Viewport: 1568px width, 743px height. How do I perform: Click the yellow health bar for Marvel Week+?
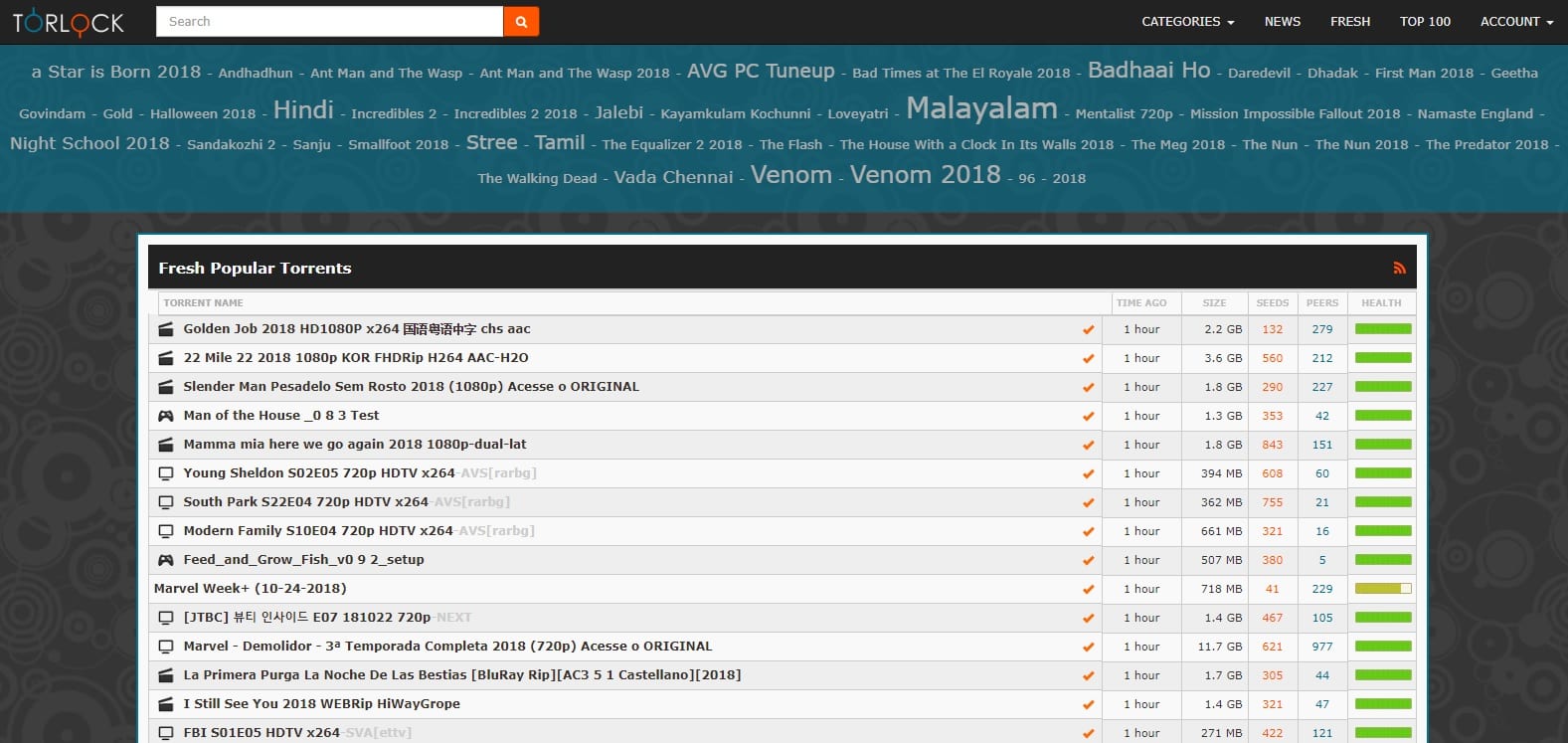tap(1383, 589)
